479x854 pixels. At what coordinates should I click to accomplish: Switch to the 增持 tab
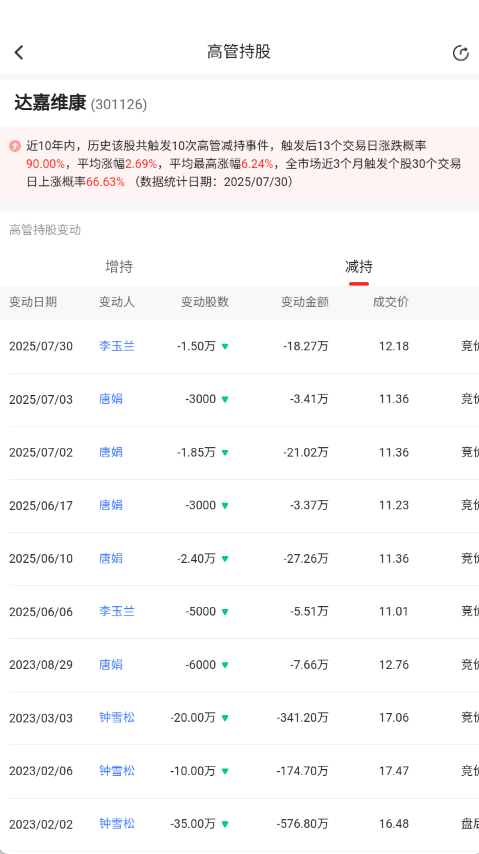(119, 267)
